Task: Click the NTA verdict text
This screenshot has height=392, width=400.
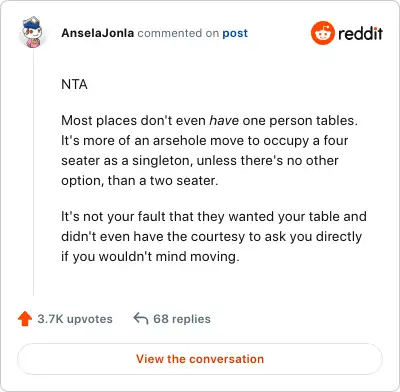Action: point(74,84)
